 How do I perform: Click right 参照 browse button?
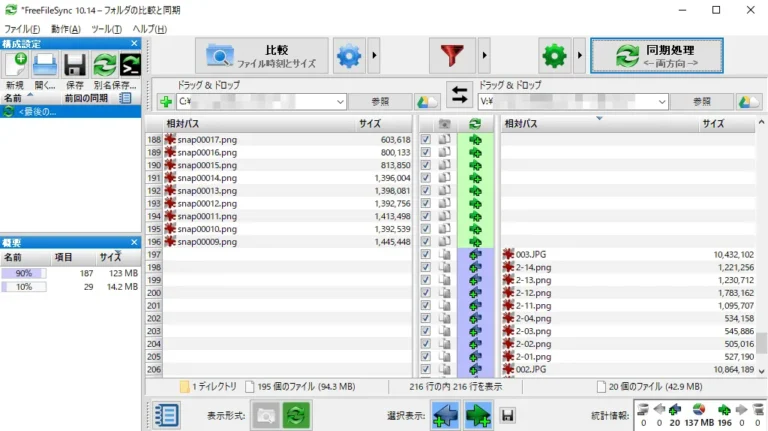click(x=701, y=102)
